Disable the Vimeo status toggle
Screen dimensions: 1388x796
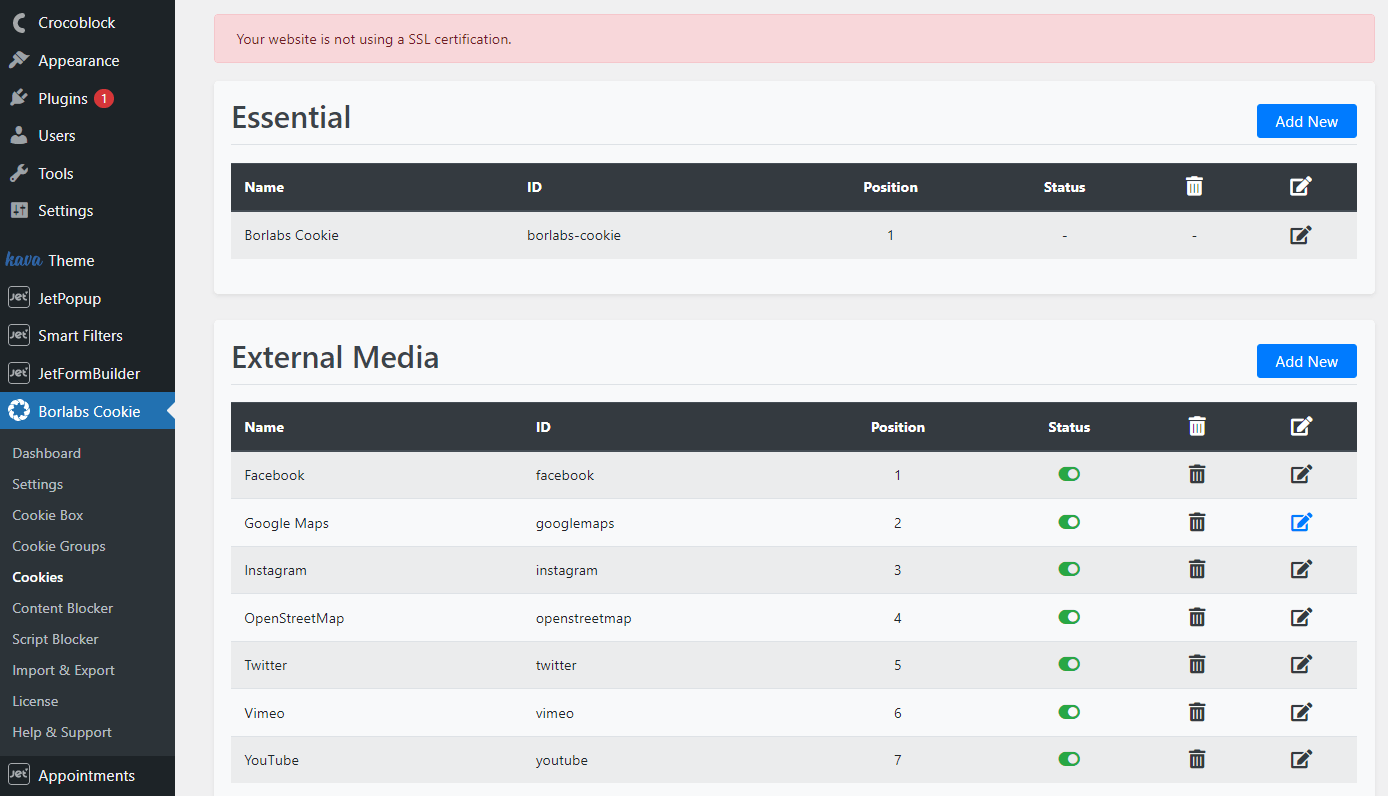(1069, 712)
